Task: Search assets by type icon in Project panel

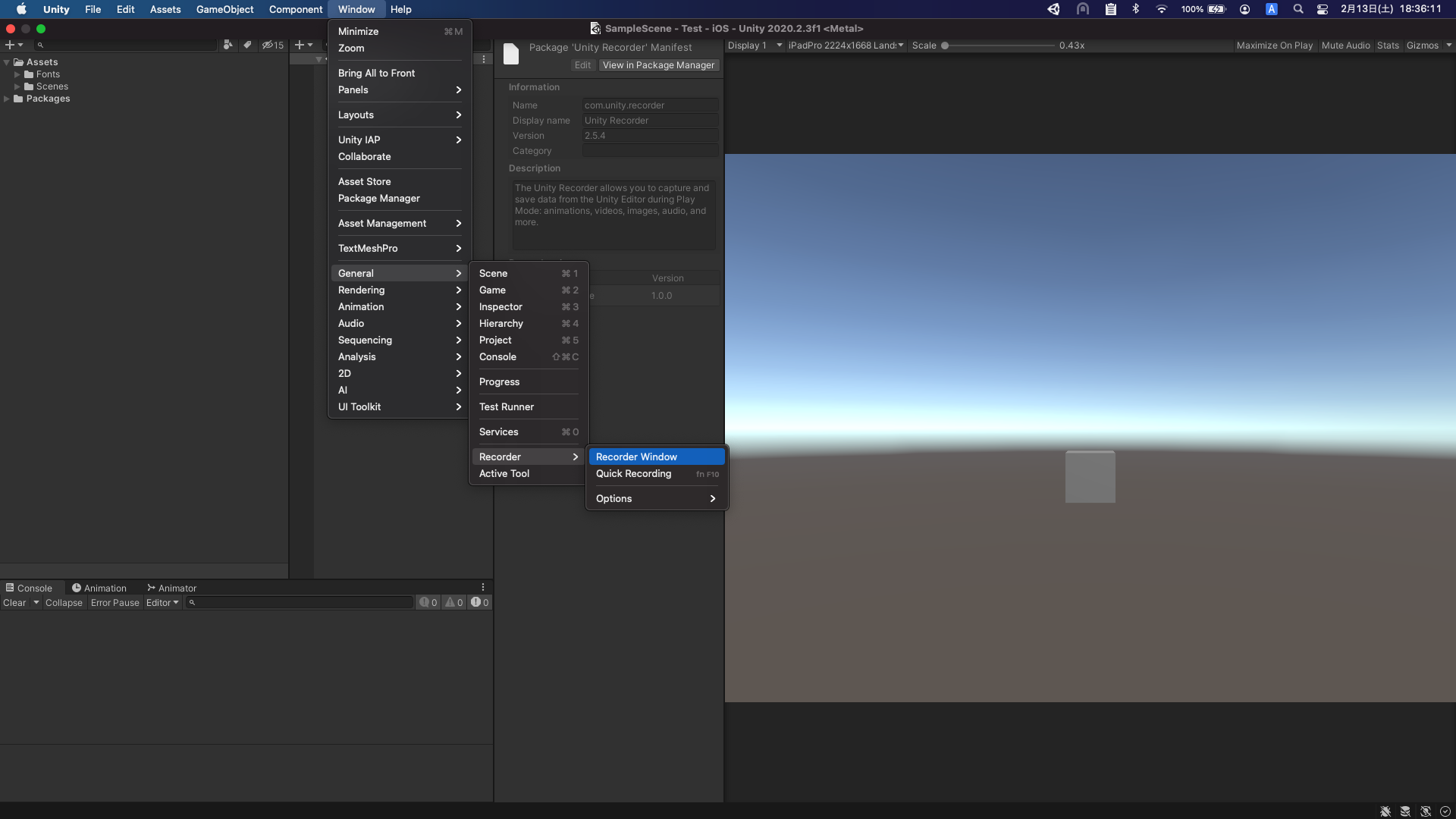Action: [x=227, y=45]
